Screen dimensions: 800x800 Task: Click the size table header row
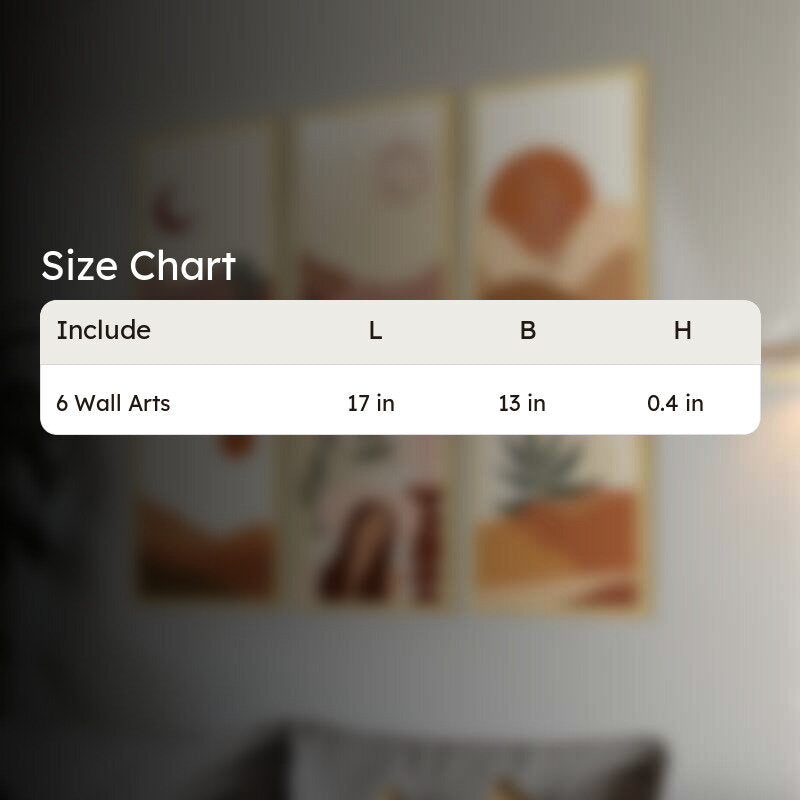[x=400, y=332]
